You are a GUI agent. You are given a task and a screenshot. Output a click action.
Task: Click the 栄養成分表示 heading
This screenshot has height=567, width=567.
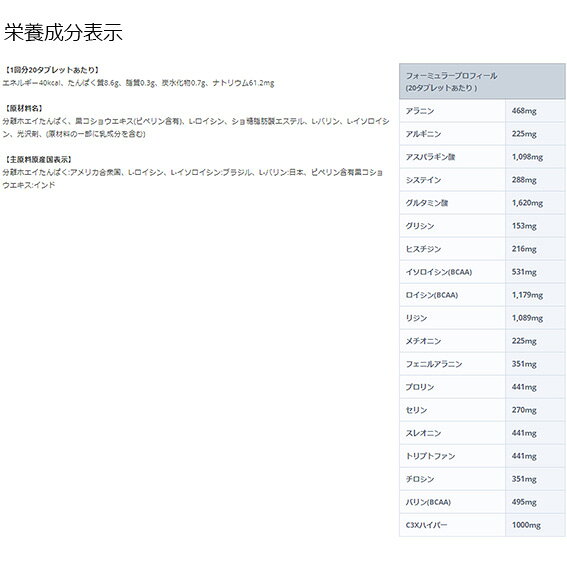63,33
